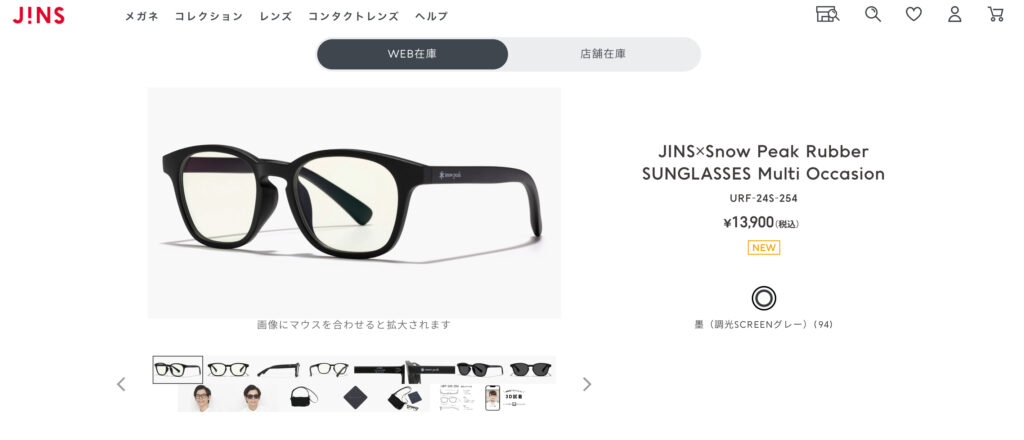Viewport: 1024px width, 440px height.
Task: Show next thumbnails with right chevron
Action: pos(586,384)
